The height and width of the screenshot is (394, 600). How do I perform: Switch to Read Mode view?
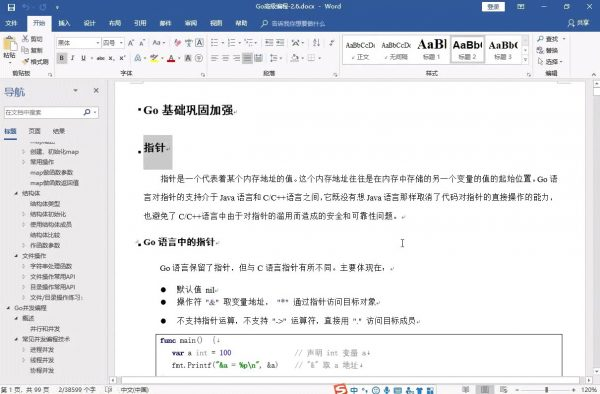(466, 389)
